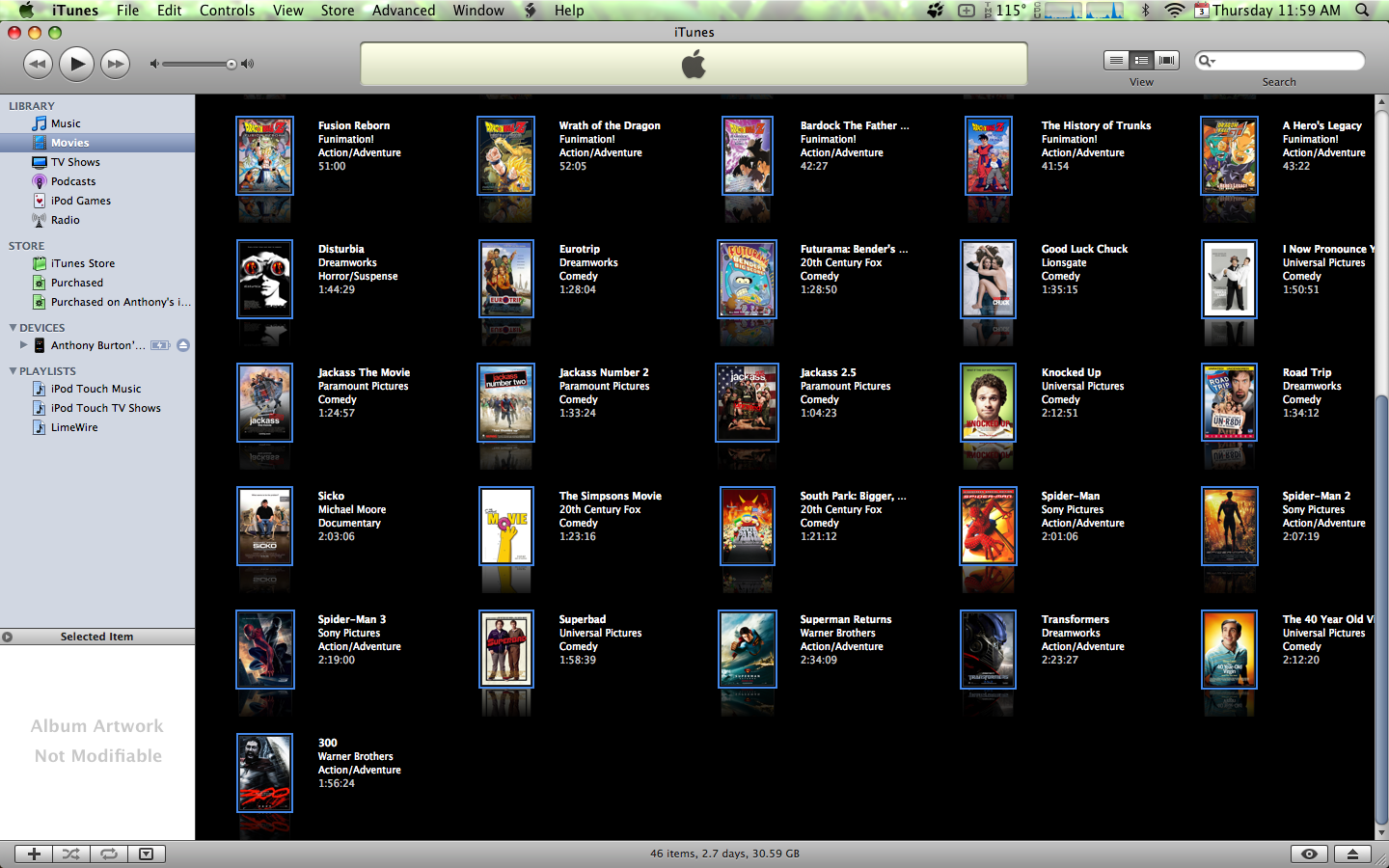Open the Edit menu
This screenshot has width=1389, height=868.
170,11
